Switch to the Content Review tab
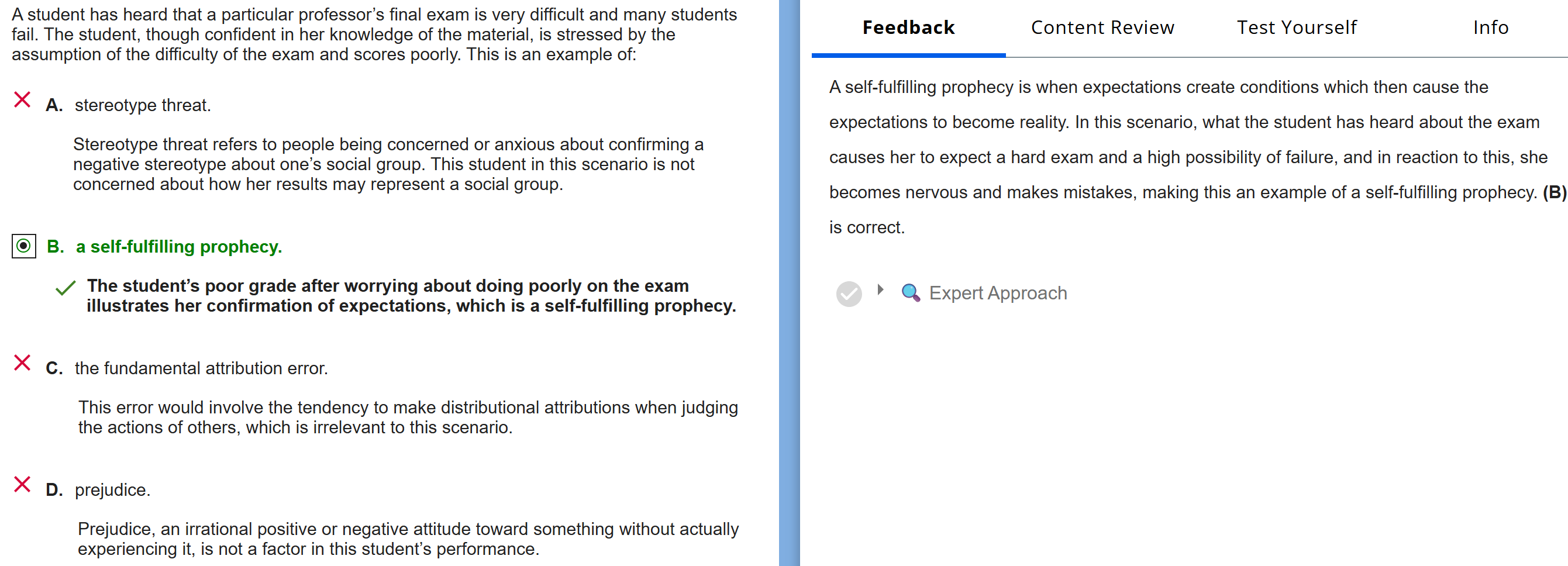 1102,27
